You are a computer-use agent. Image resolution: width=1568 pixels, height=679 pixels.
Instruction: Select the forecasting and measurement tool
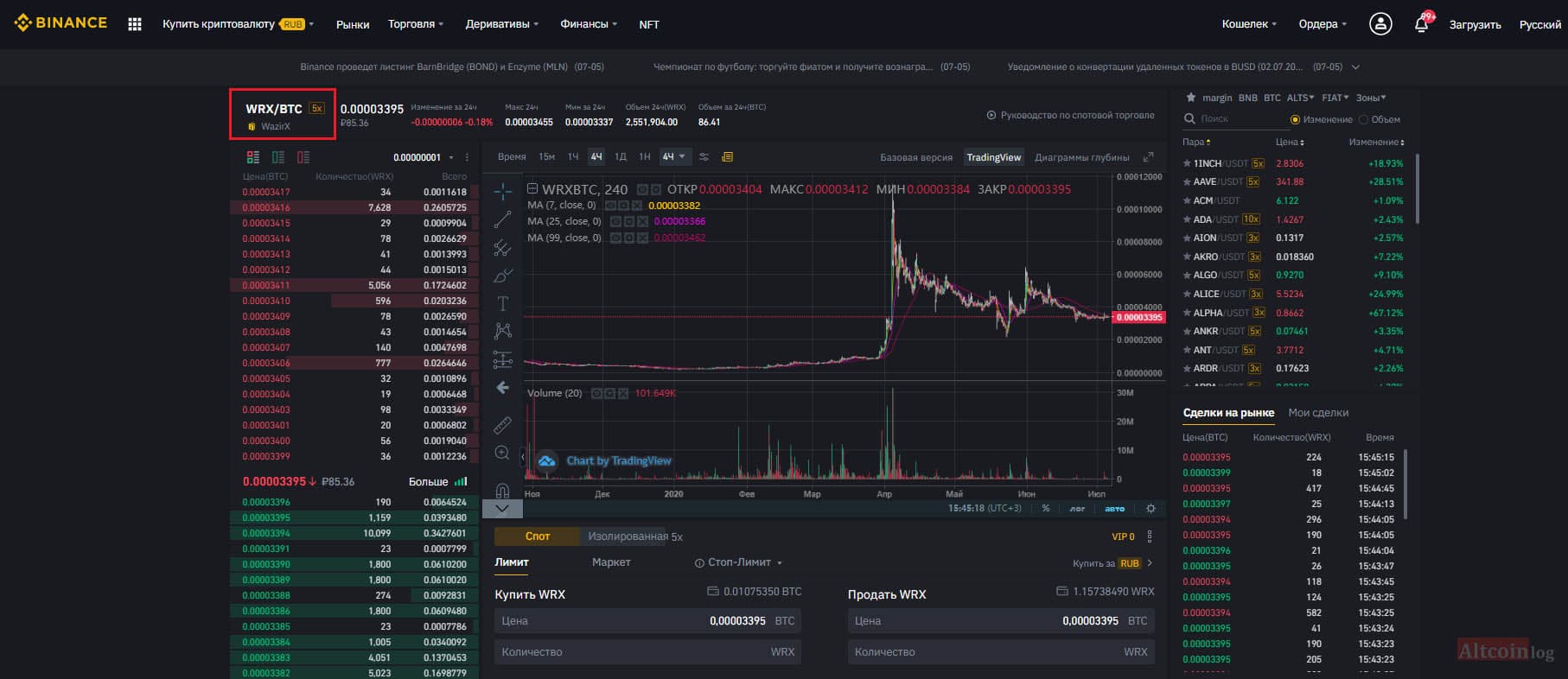503,359
